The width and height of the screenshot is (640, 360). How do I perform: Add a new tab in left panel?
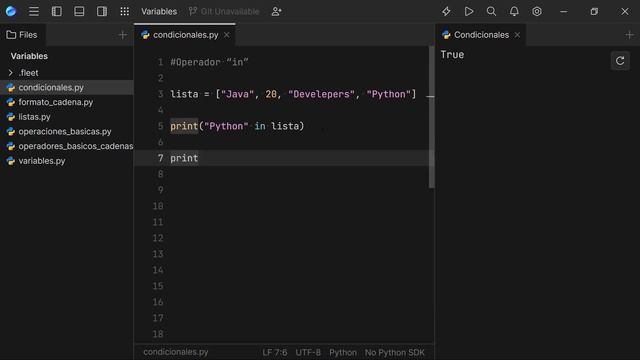pos(122,35)
